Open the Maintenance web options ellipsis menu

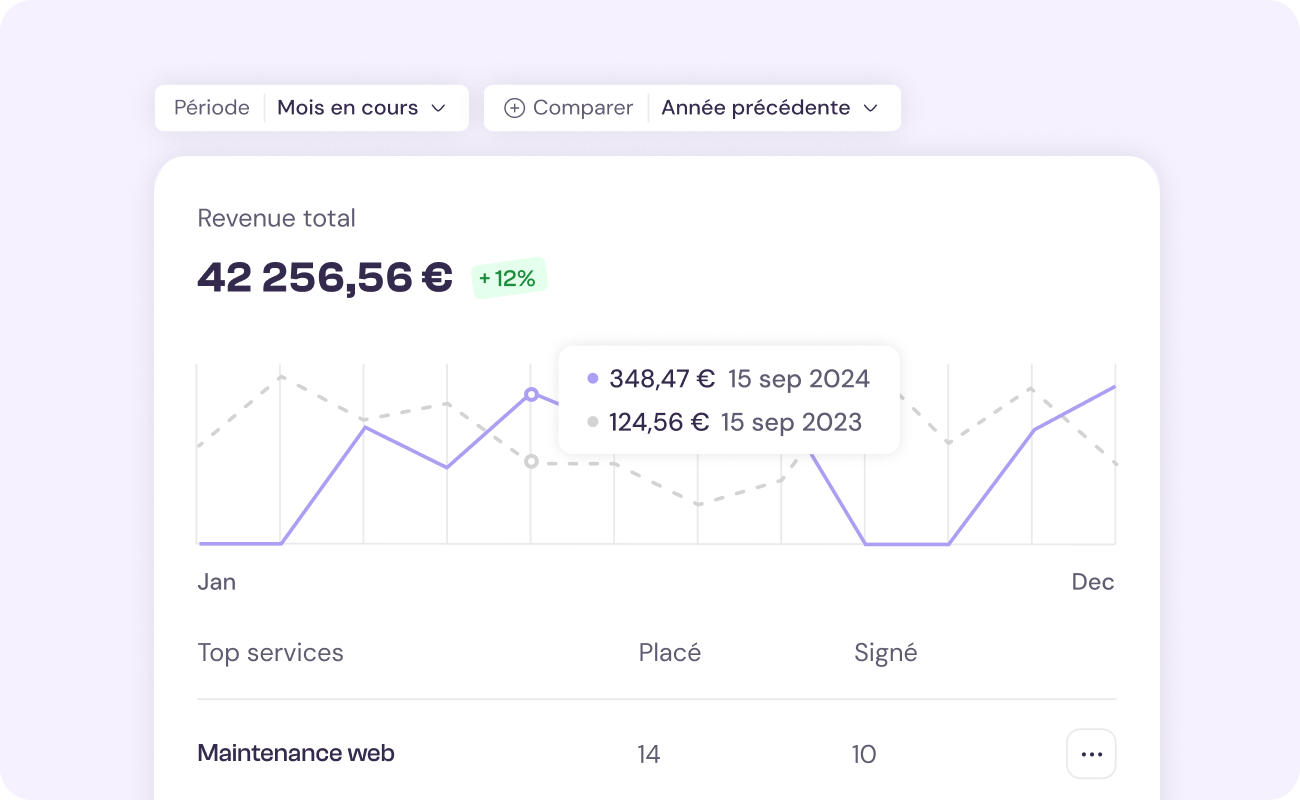1091,753
